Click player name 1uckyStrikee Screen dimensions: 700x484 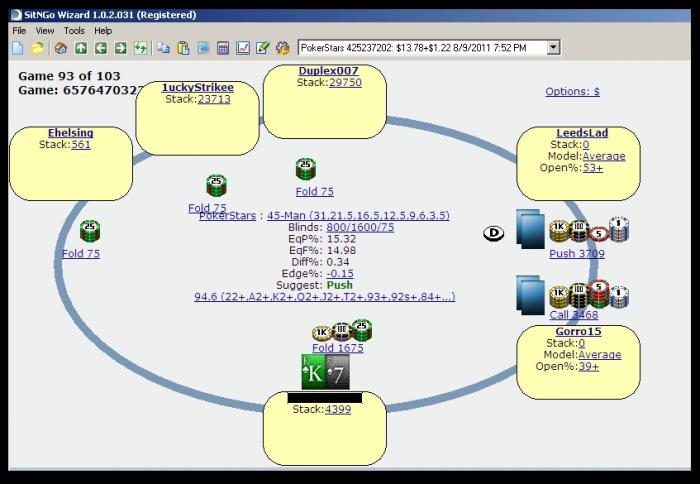197,87
